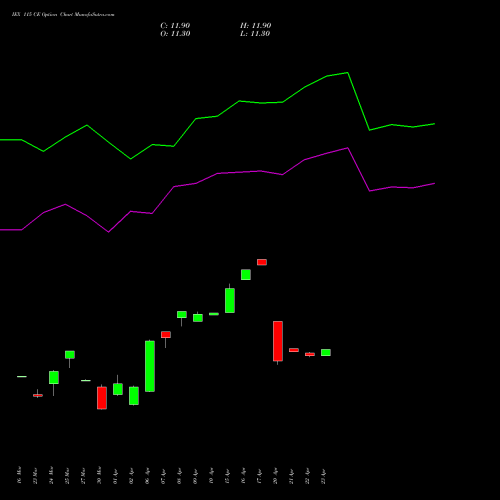The height and width of the screenshot is (500, 500).
Task: Select the 24 Mar date label
Action: pyautogui.click(x=51, y=476)
